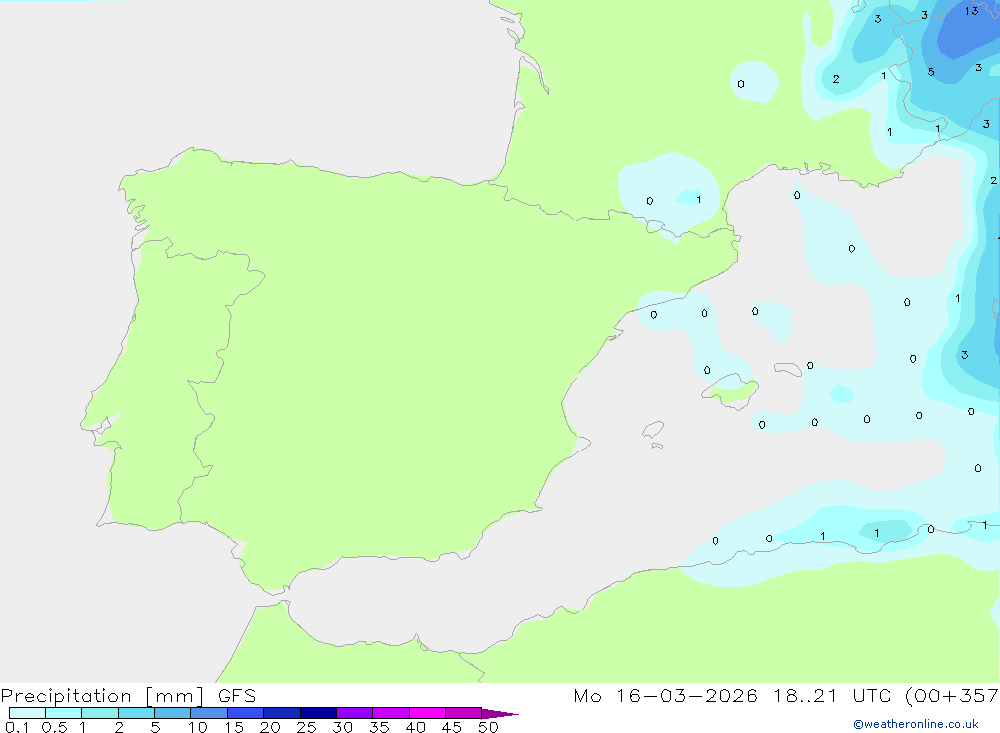Click the '35' legend scale label

pyautogui.click(x=379, y=727)
